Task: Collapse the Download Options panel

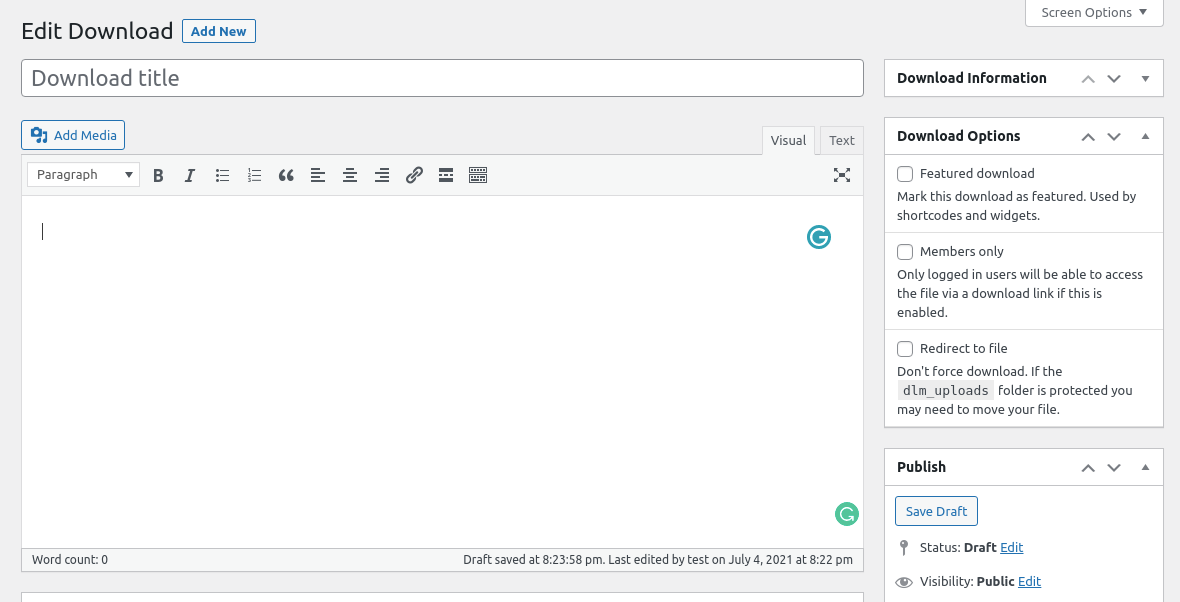Action: coord(1145,136)
